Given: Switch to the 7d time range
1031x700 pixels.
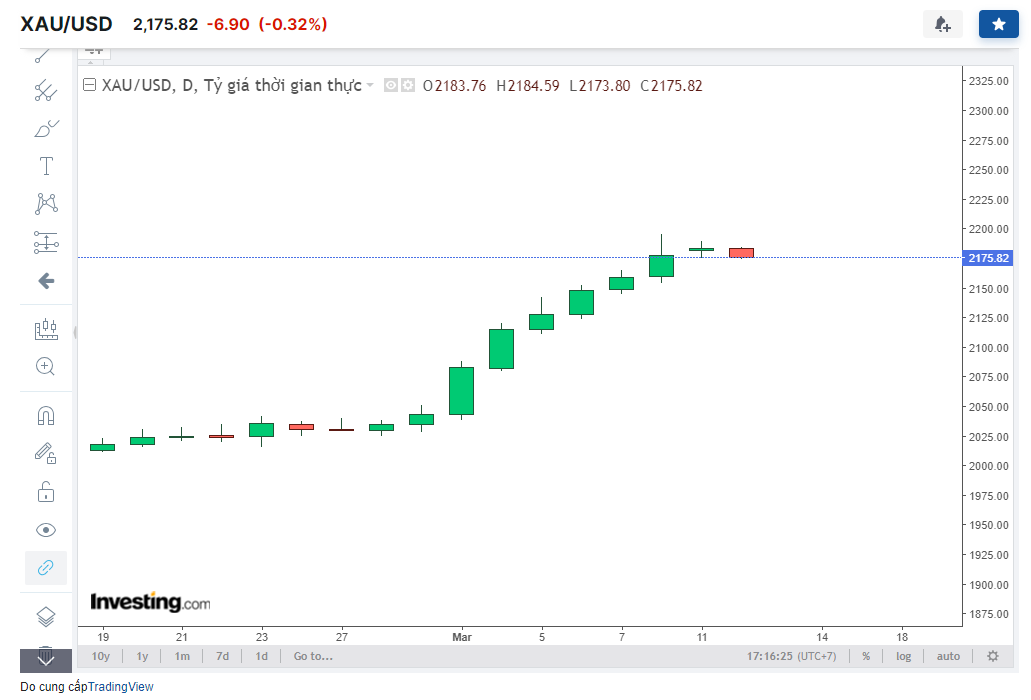Looking at the screenshot, I should (222, 656).
